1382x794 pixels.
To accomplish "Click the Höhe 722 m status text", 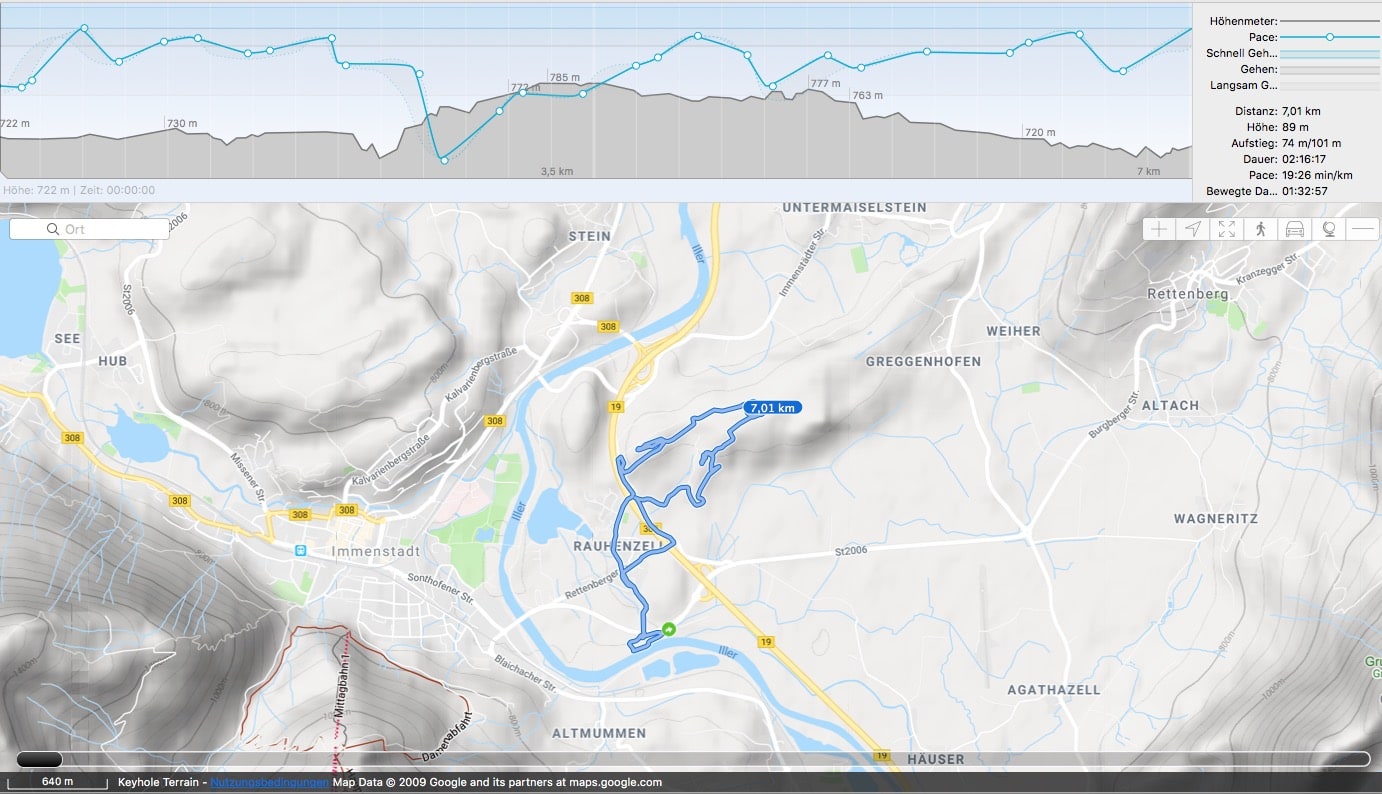I will 36,190.
